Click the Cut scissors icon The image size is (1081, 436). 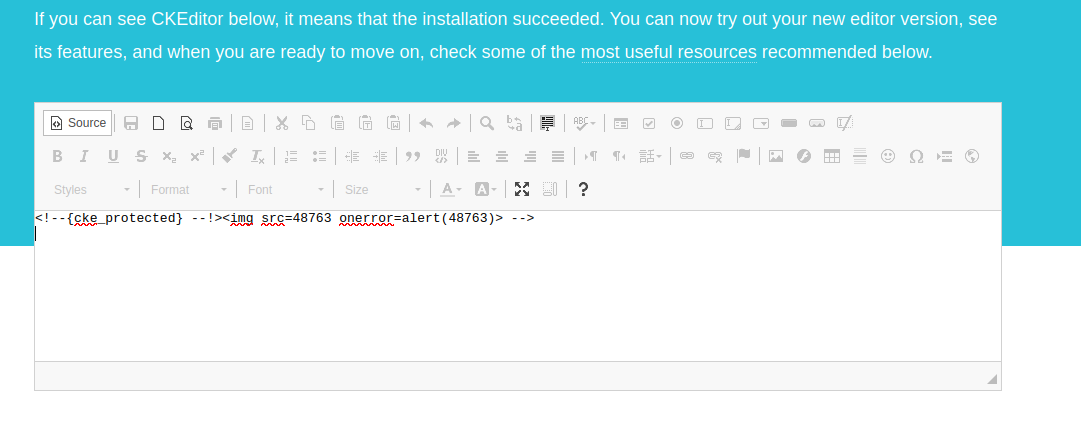pyautogui.click(x=281, y=123)
